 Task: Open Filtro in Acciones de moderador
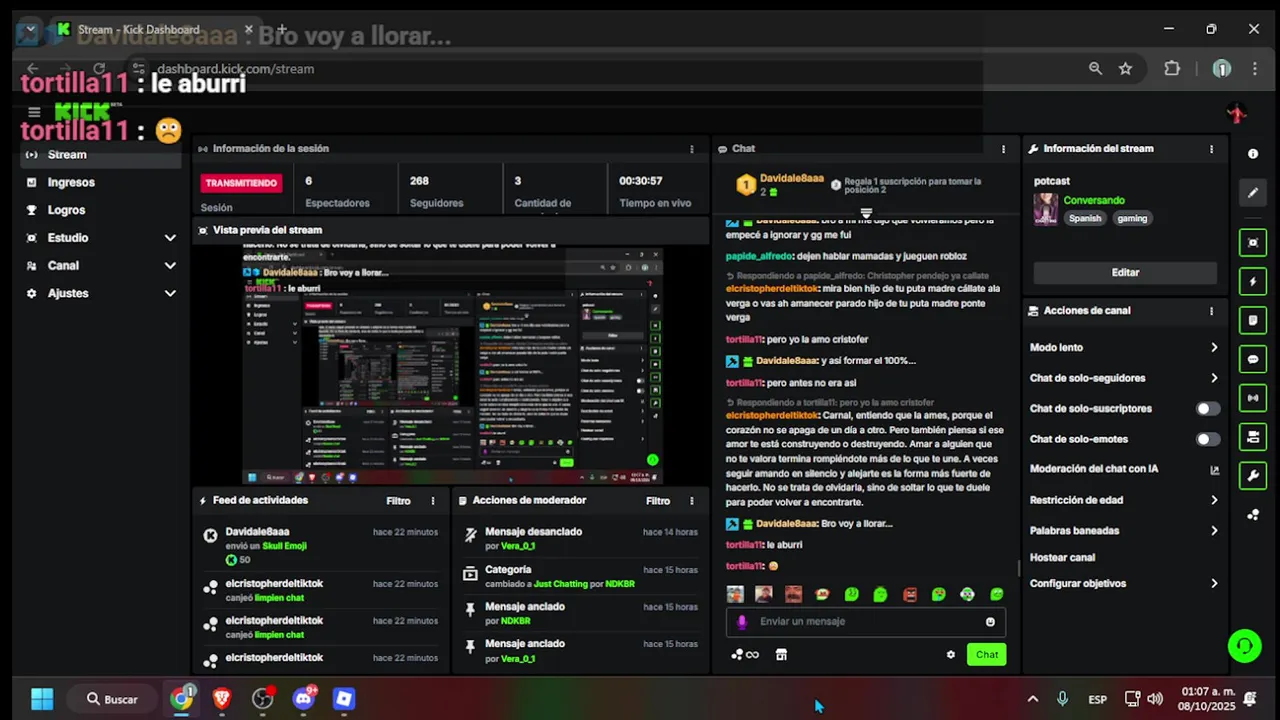[x=658, y=501]
